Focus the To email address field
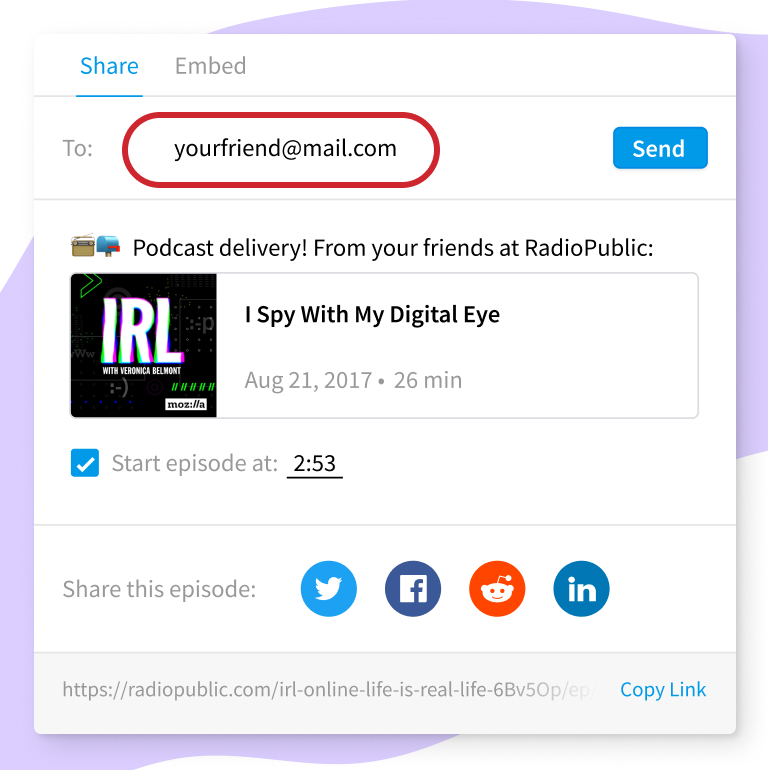Screen dimensions: 768x770 (285, 148)
